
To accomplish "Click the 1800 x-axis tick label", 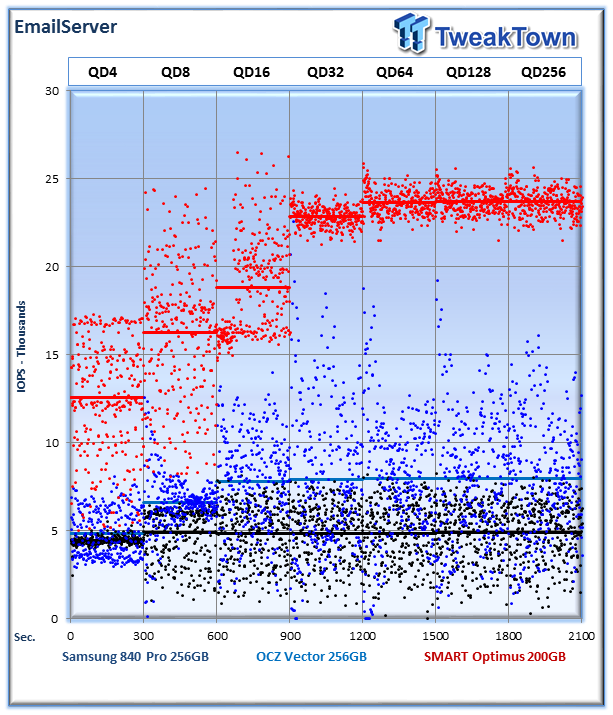I will tap(509, 636).
